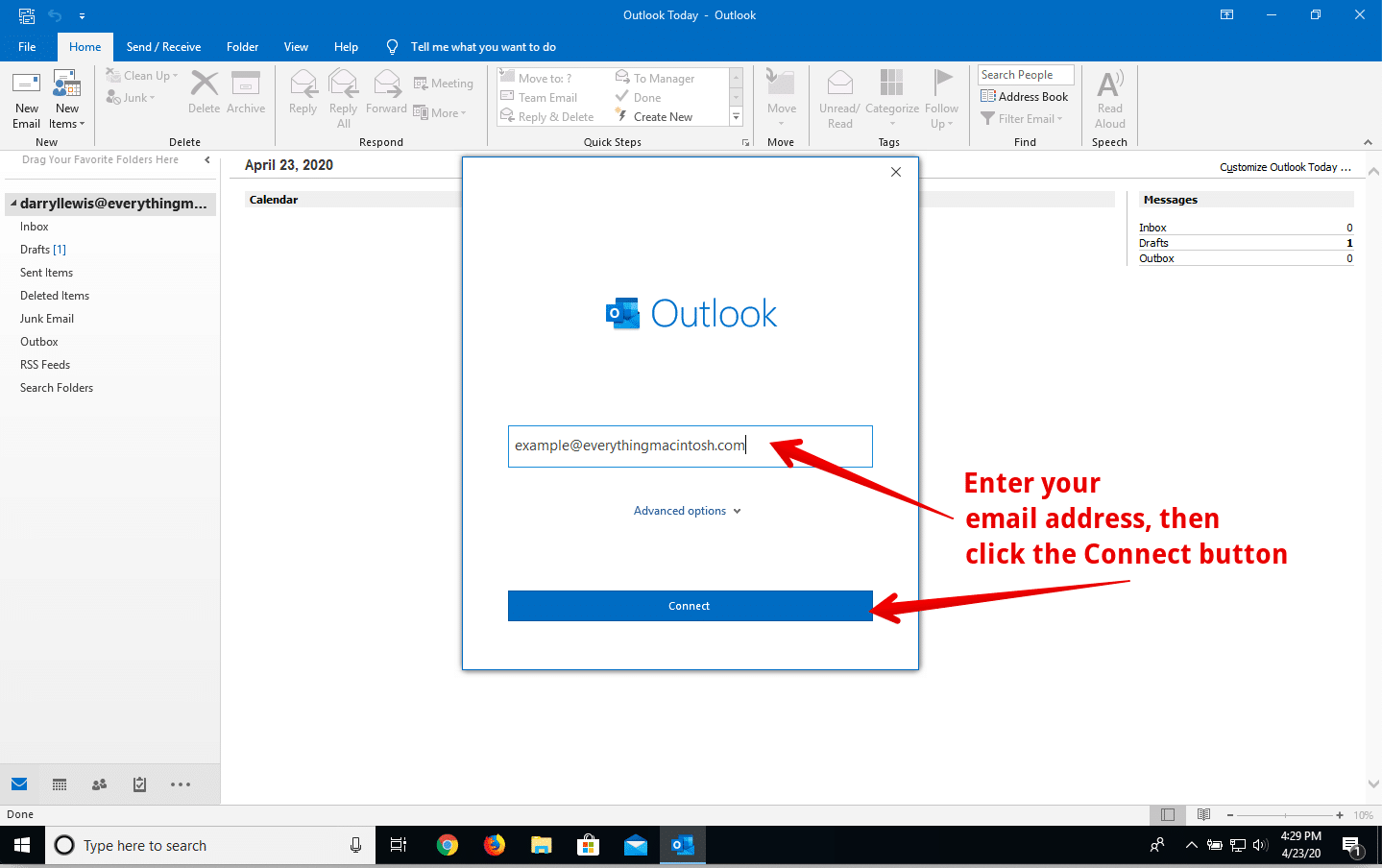Select the Sent Items folder

coord(46,273)
